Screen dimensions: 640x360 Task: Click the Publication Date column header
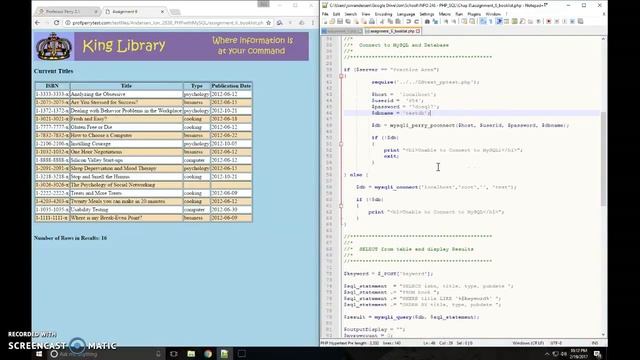click(231, 86)
